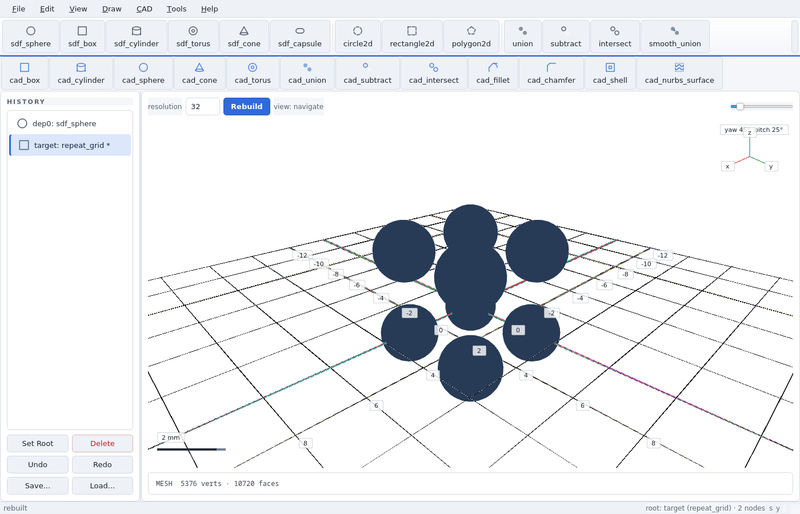The width and height of the screenshot is (800, 514).
Task: Click the Rebuild button
Action: pyautogui.click(x=246, y=106)
